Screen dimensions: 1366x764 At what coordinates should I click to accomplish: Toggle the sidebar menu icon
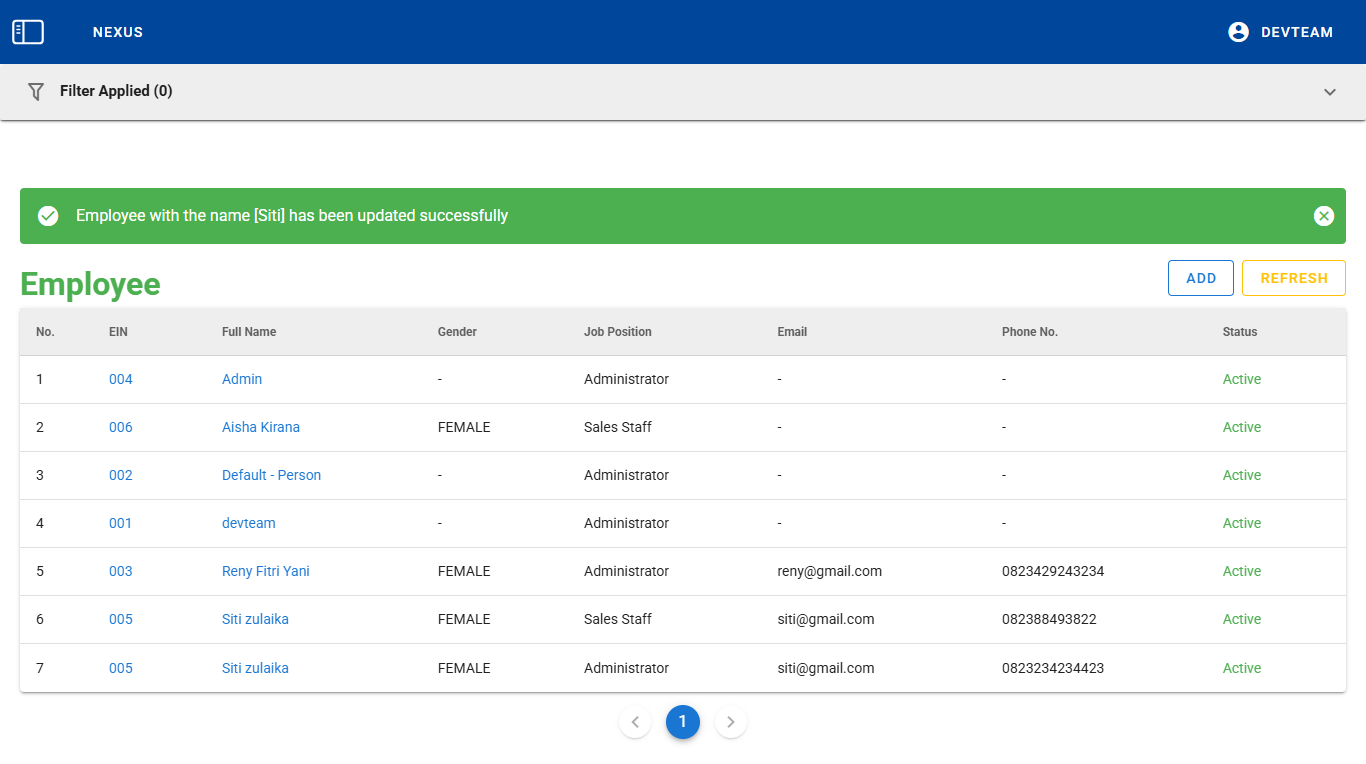[x=28, y=32]
